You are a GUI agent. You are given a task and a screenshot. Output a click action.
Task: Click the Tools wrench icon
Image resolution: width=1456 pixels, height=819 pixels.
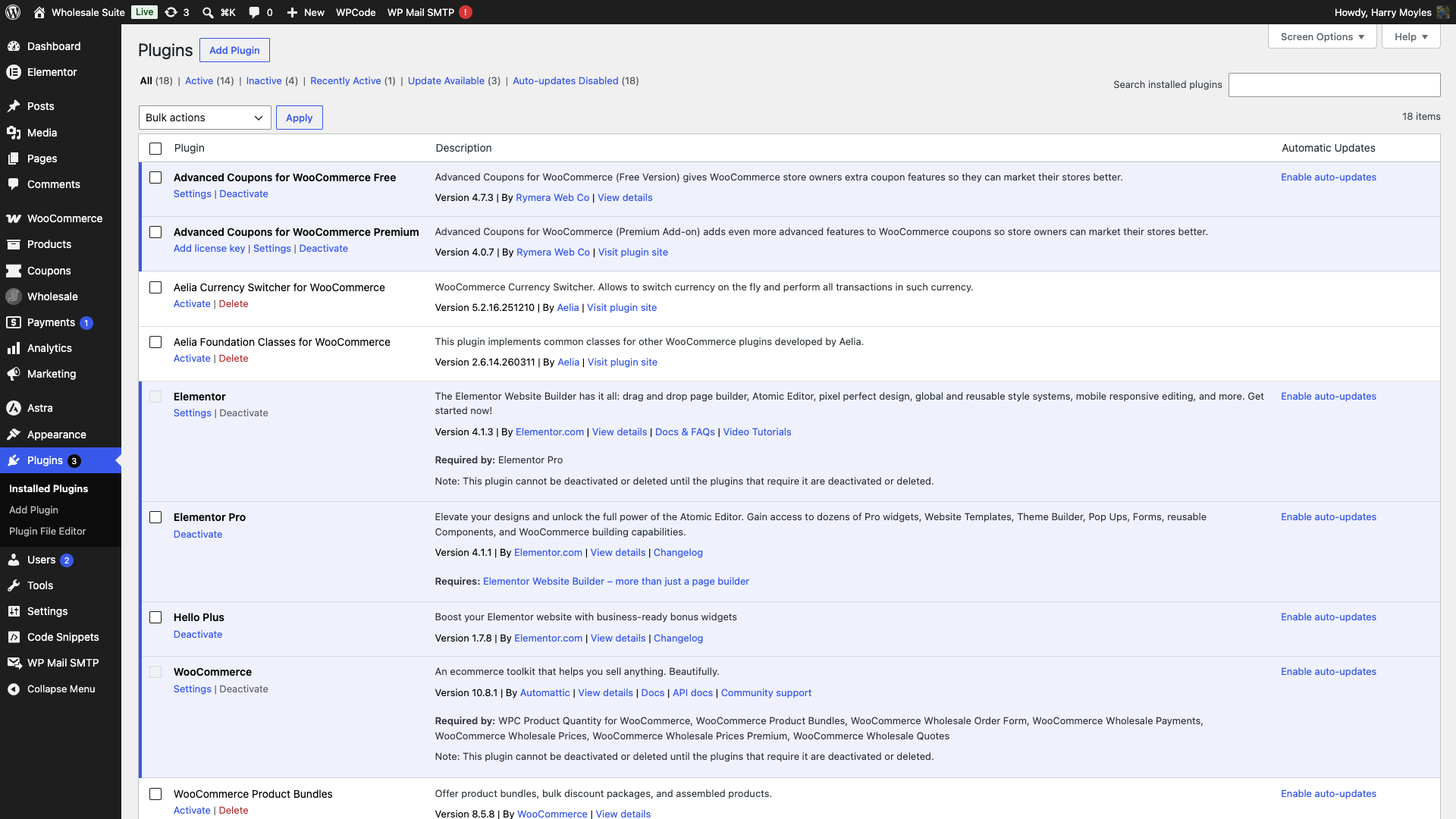point(14,585)
